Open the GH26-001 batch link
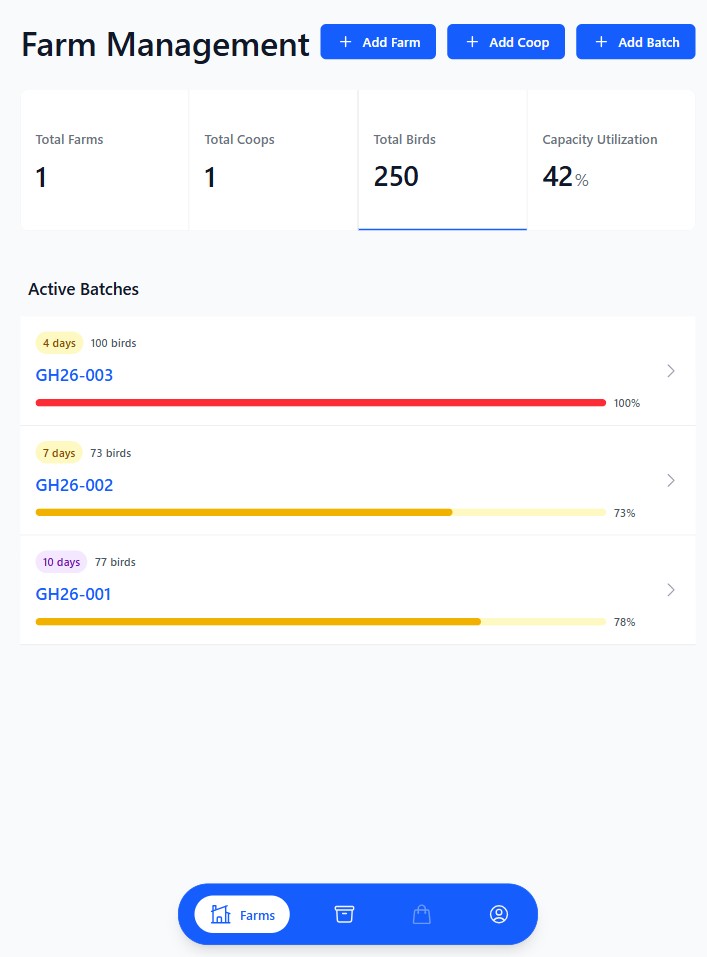 pyautogui.click(x=73, y=594)
